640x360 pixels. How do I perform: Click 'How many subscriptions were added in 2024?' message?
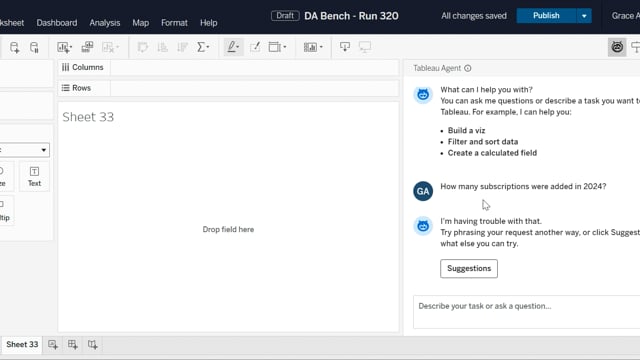point(523,187)
